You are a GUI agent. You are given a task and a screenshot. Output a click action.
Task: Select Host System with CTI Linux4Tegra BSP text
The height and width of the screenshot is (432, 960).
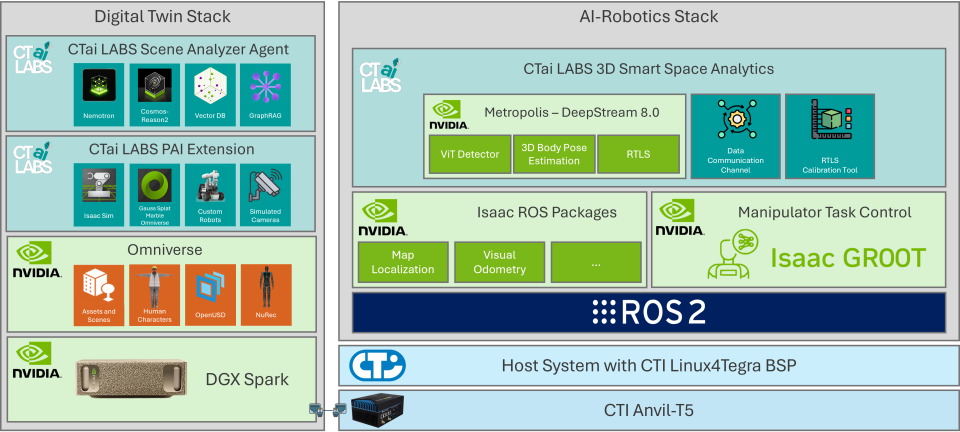click(649, 366)
